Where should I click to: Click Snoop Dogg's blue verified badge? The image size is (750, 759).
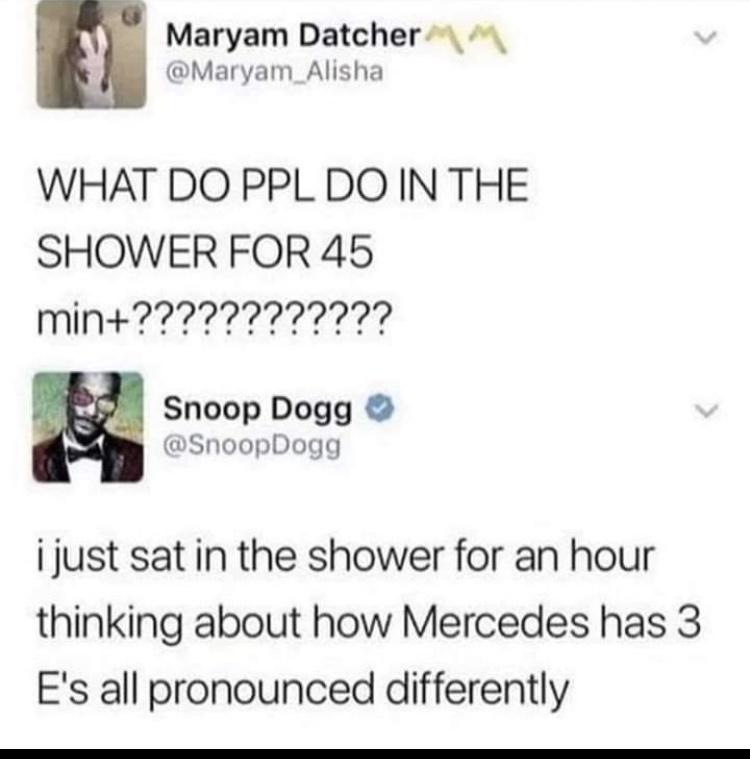coord(382,410)
